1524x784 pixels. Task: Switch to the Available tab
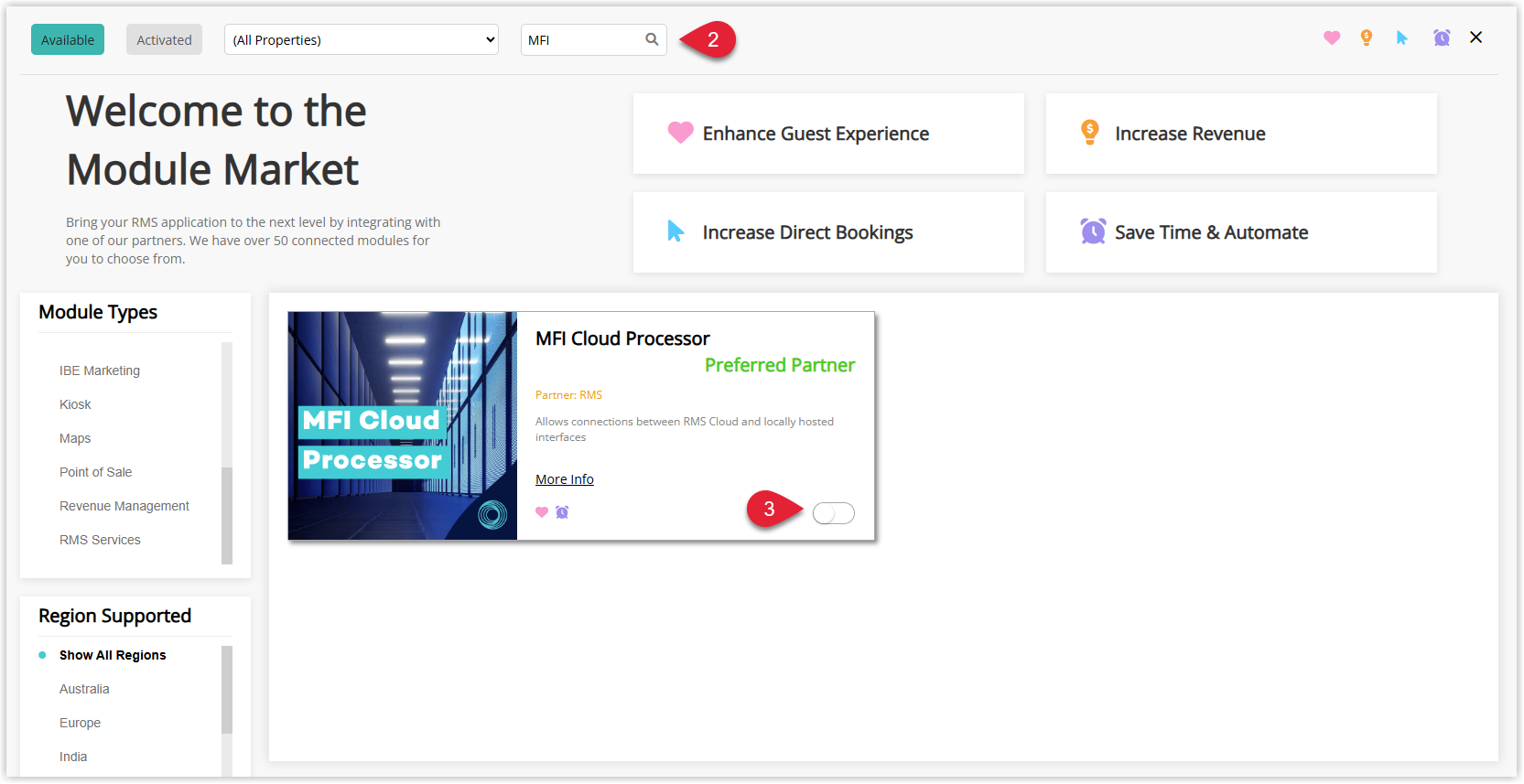click(x=68, y=39)
